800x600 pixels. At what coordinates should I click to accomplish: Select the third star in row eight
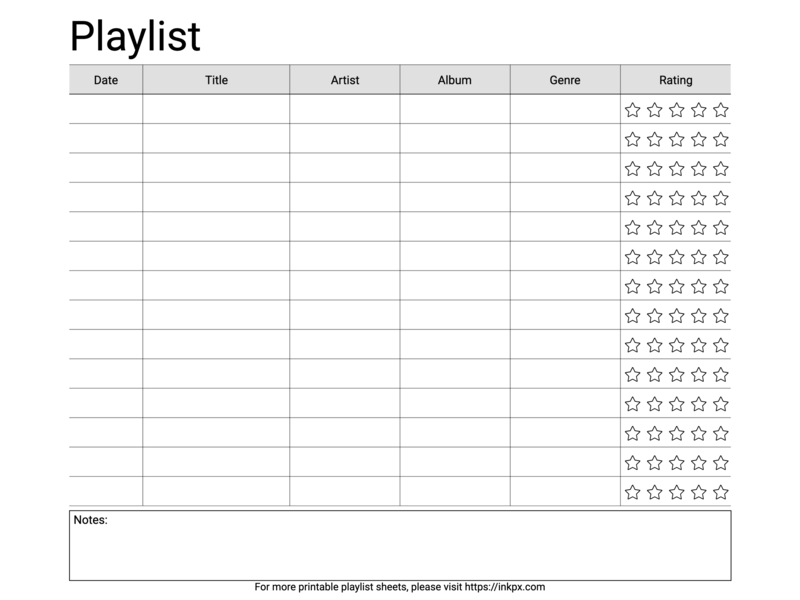[676, 316]
